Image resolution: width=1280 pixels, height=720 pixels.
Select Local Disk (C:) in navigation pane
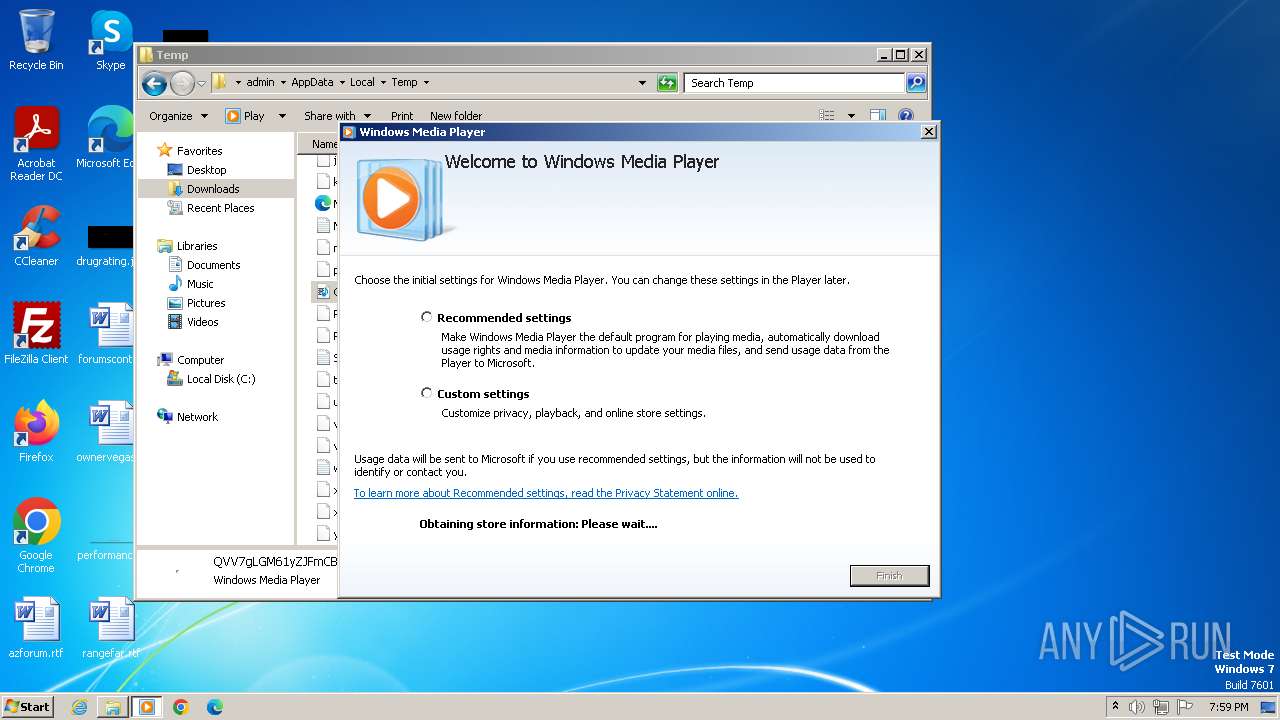pyautogui.click(x=220, y=379)
